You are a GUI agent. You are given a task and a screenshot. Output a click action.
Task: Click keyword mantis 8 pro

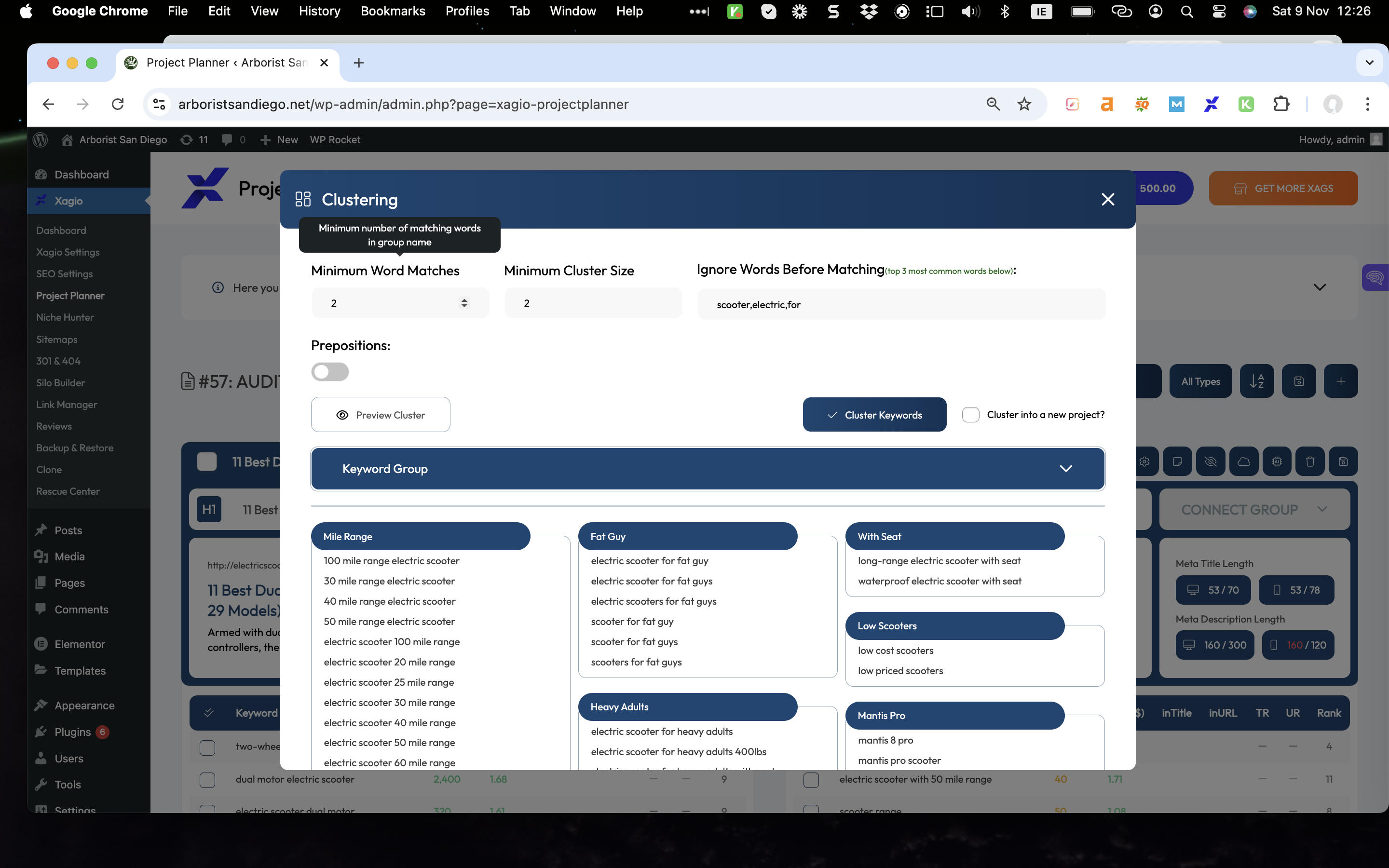click(885, 740)
